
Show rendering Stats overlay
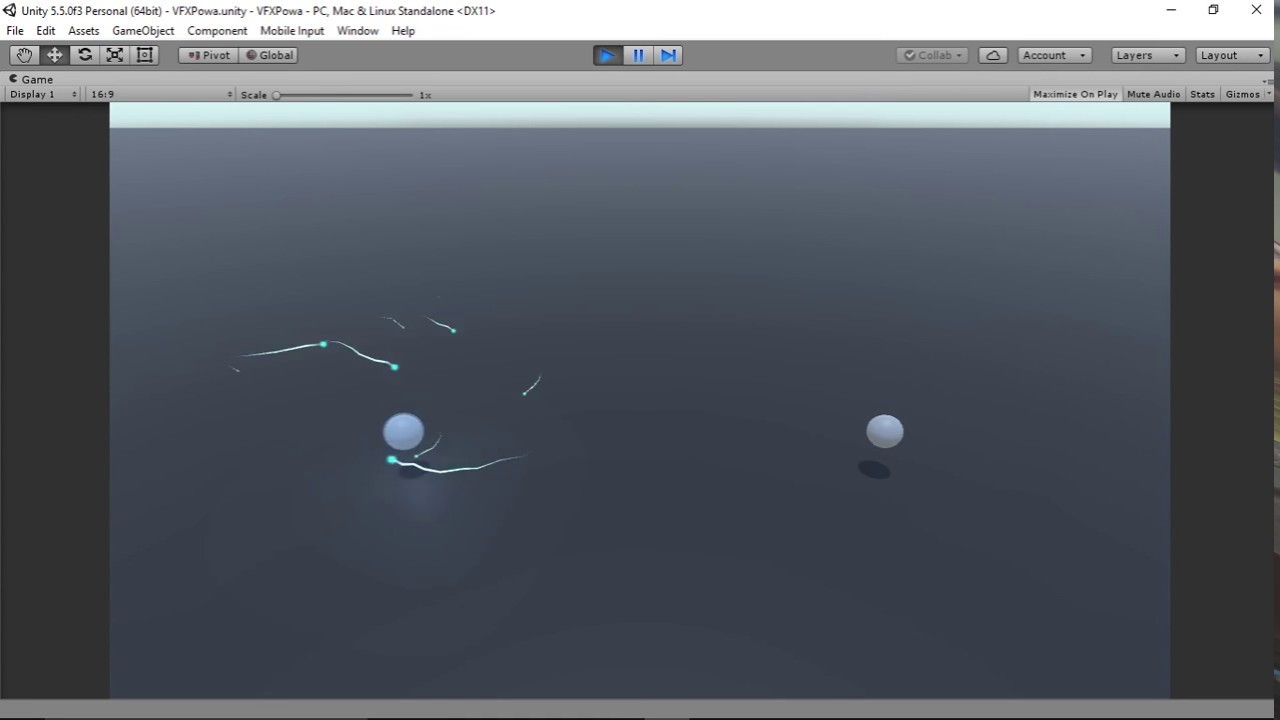(1201, 94)
